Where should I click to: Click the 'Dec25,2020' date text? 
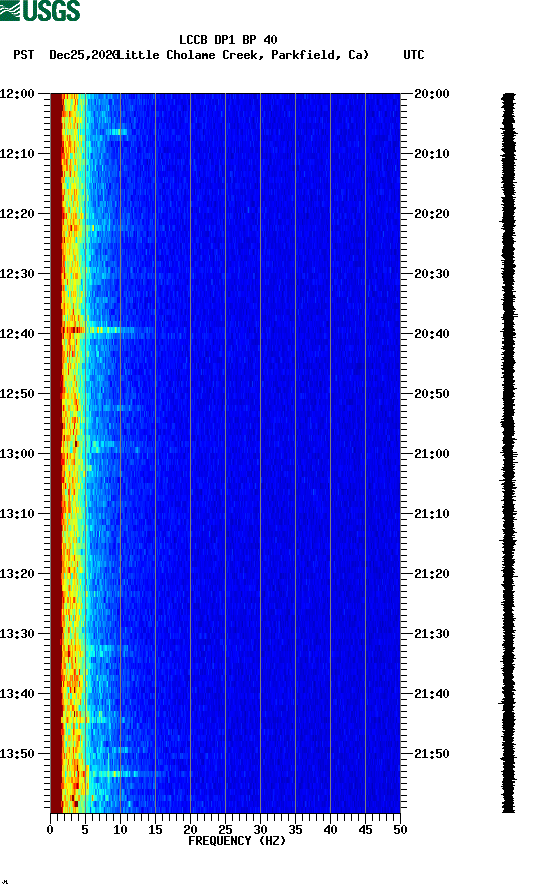[x=83, y=55]
